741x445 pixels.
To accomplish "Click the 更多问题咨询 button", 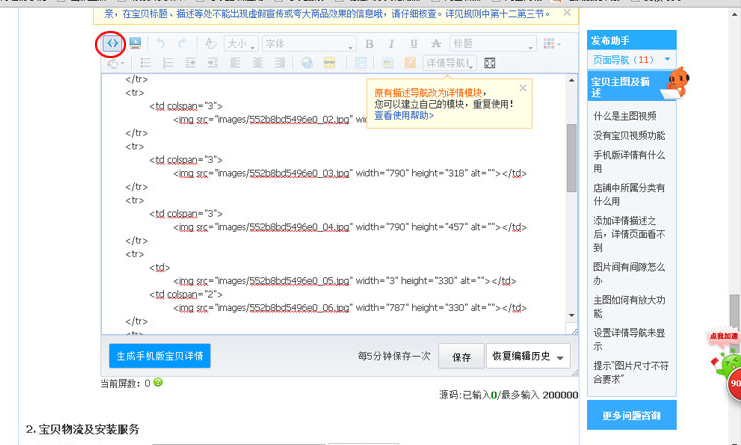I will tap(631, 415).
